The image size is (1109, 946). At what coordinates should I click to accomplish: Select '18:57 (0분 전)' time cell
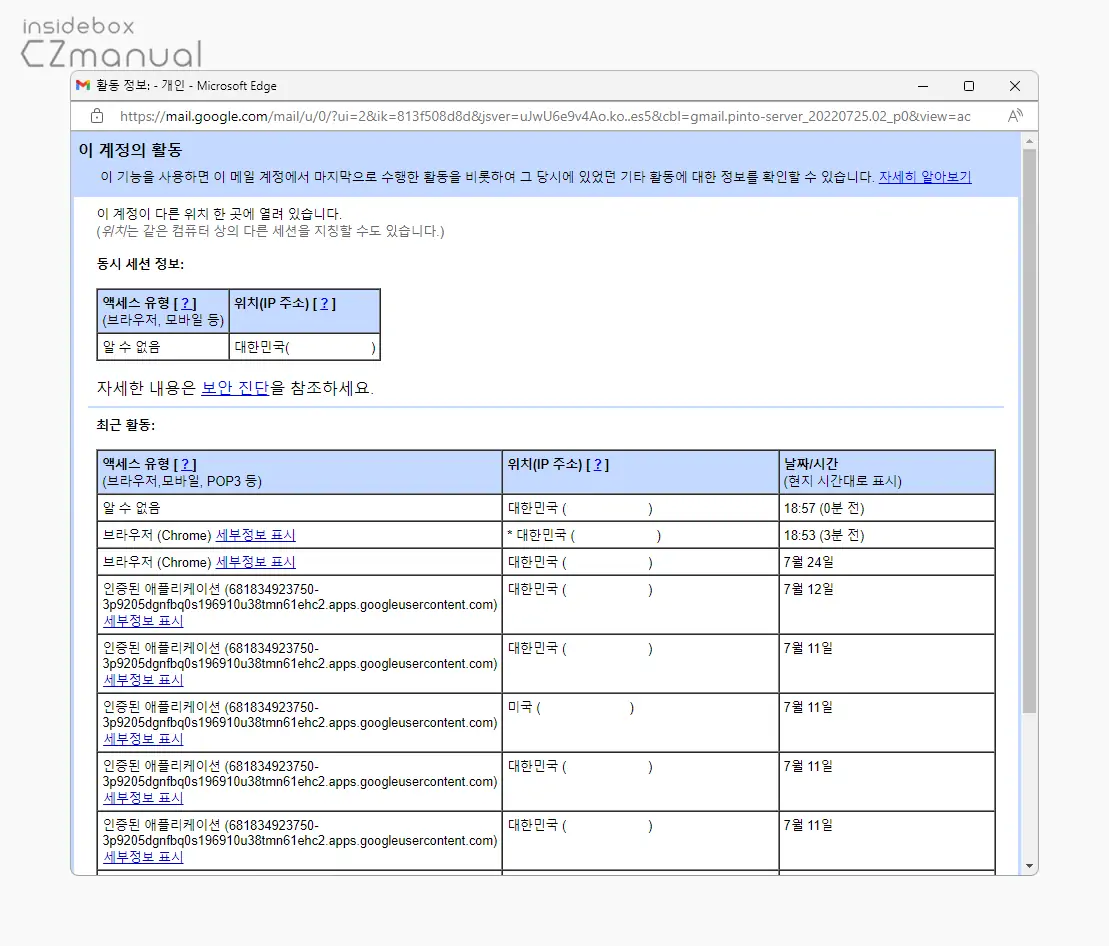(887, 508)
